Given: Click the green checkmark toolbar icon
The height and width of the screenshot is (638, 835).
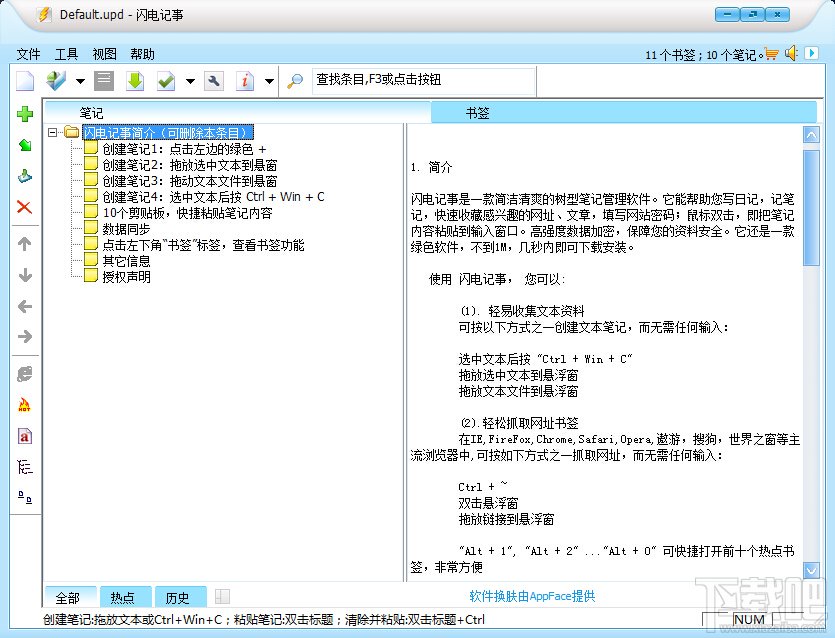Looking at the screenshot, I should pos(166,81).
